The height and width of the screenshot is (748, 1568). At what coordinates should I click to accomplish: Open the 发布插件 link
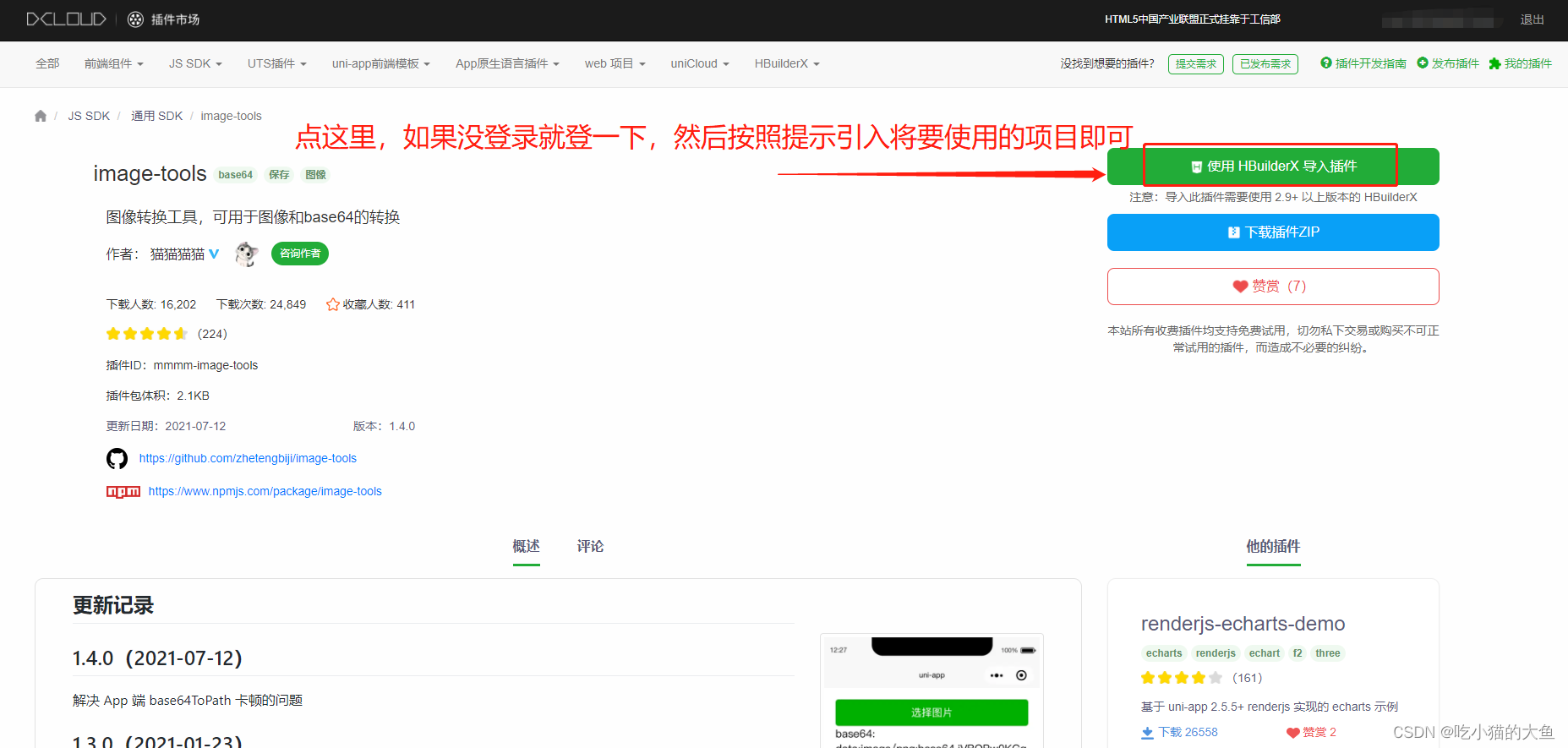[1456, 63]
